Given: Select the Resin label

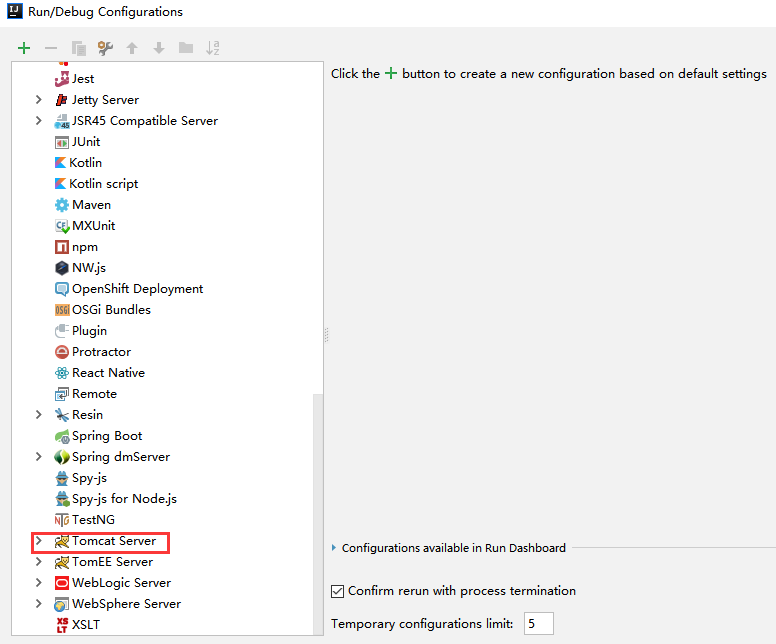Looking at the screenshot, I should (x=88, y=415).
